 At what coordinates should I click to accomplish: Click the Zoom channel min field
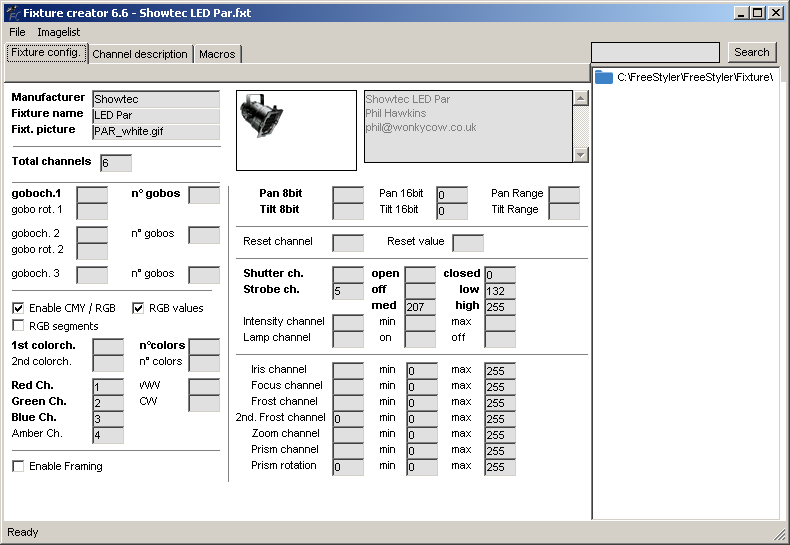(422, 435)
